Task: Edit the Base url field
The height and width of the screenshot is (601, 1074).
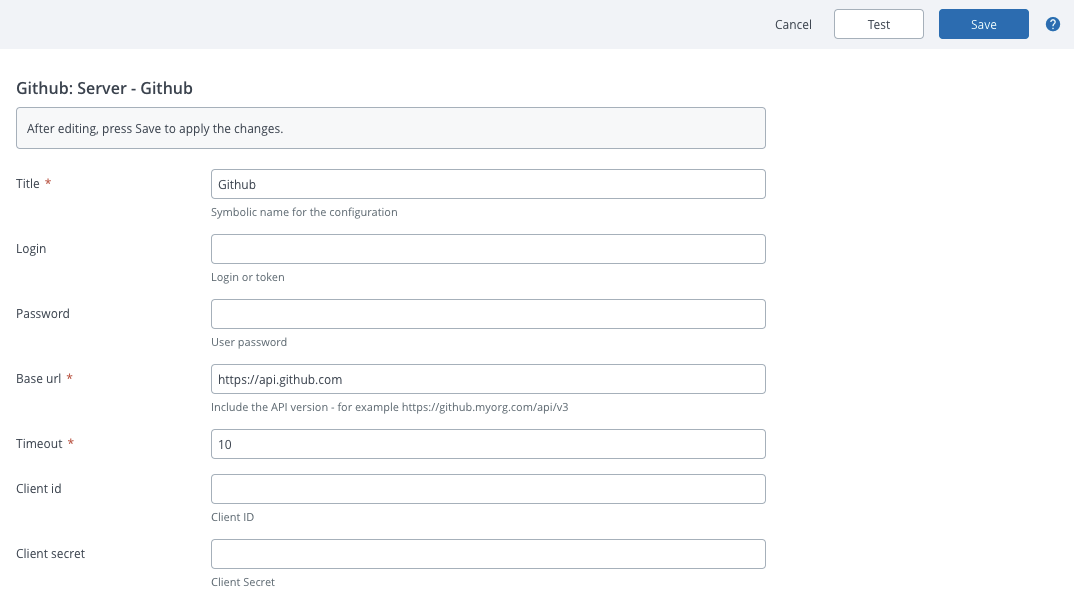Action: pyautogui.click(x=488, y=379)
